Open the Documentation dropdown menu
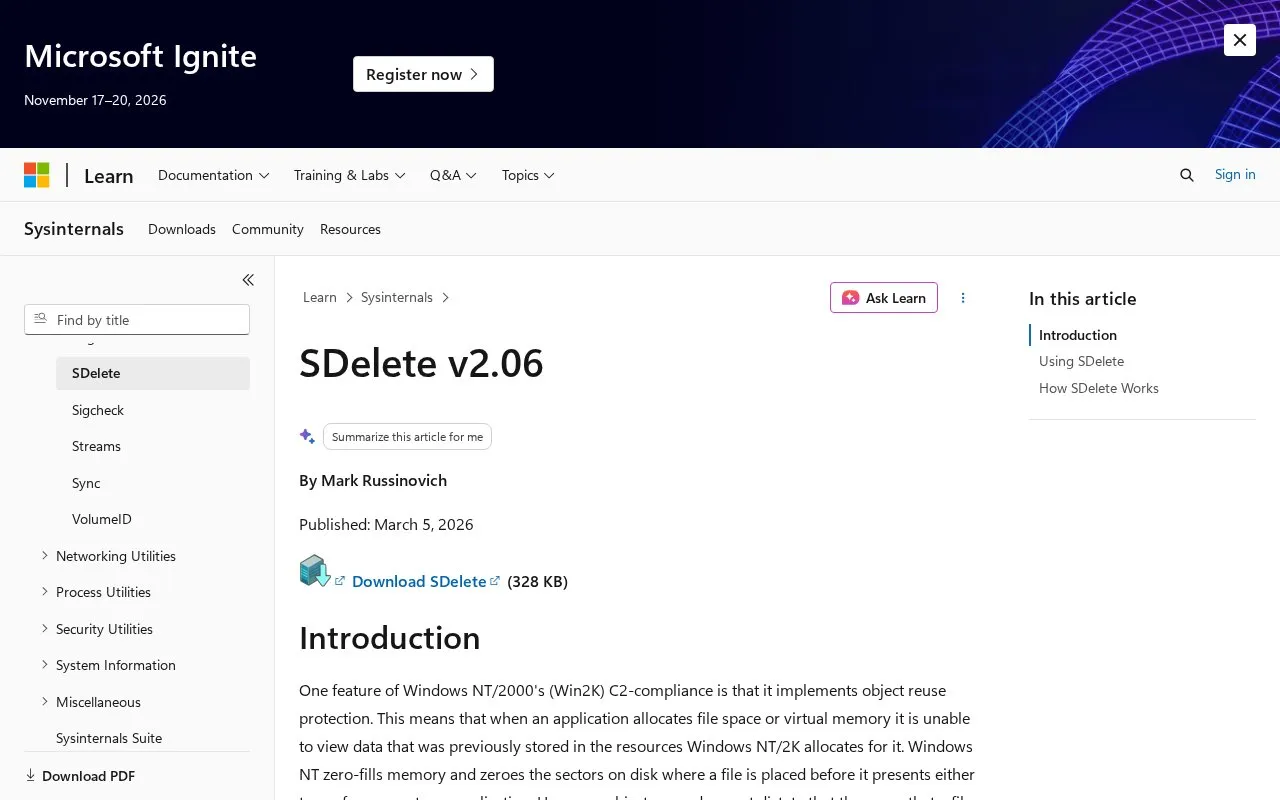The width and height of the screenshot is (1280, 800). pyautogui.click(x=214, y=175)
